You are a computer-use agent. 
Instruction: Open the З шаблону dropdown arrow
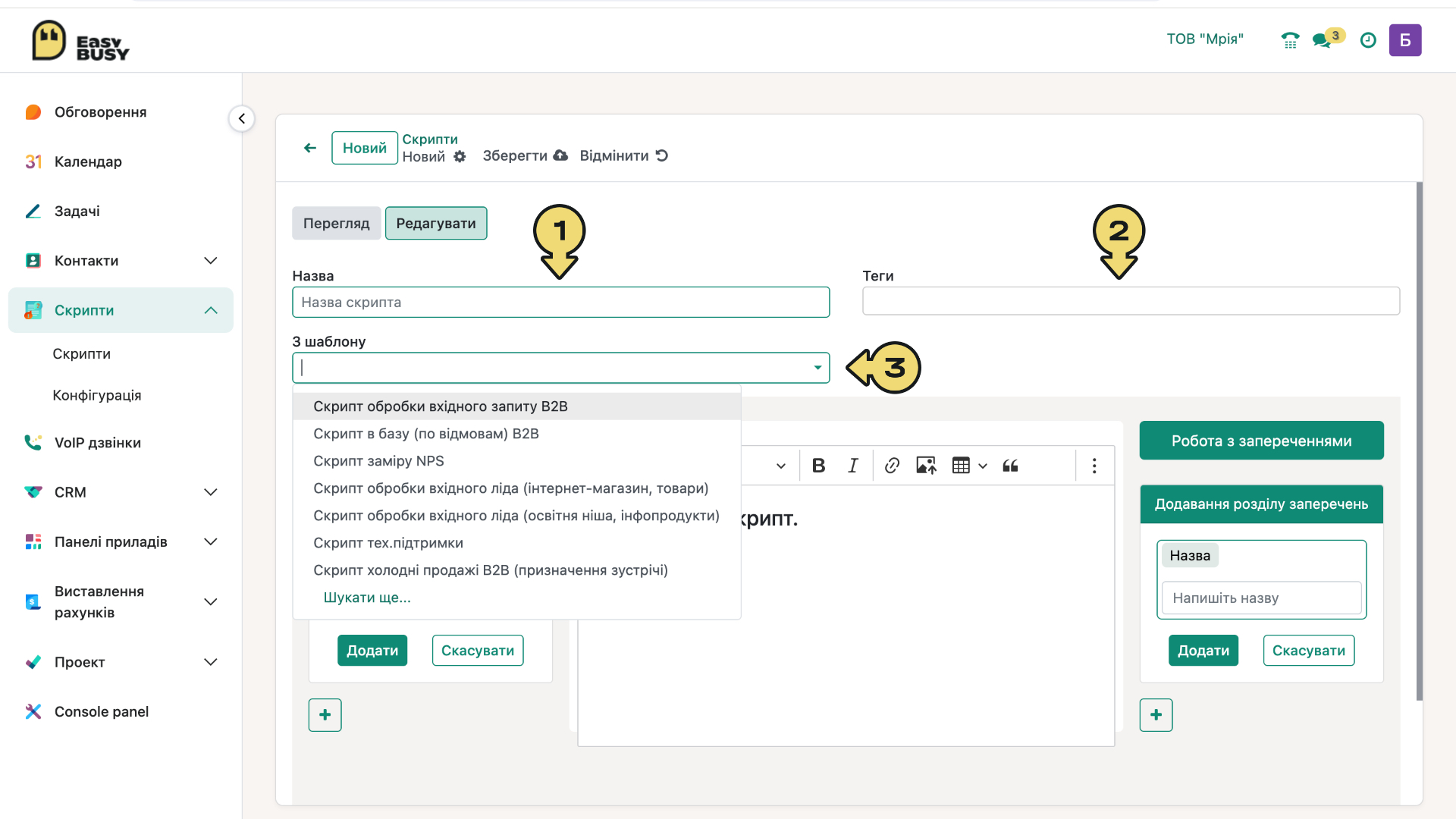coord(817,368)
